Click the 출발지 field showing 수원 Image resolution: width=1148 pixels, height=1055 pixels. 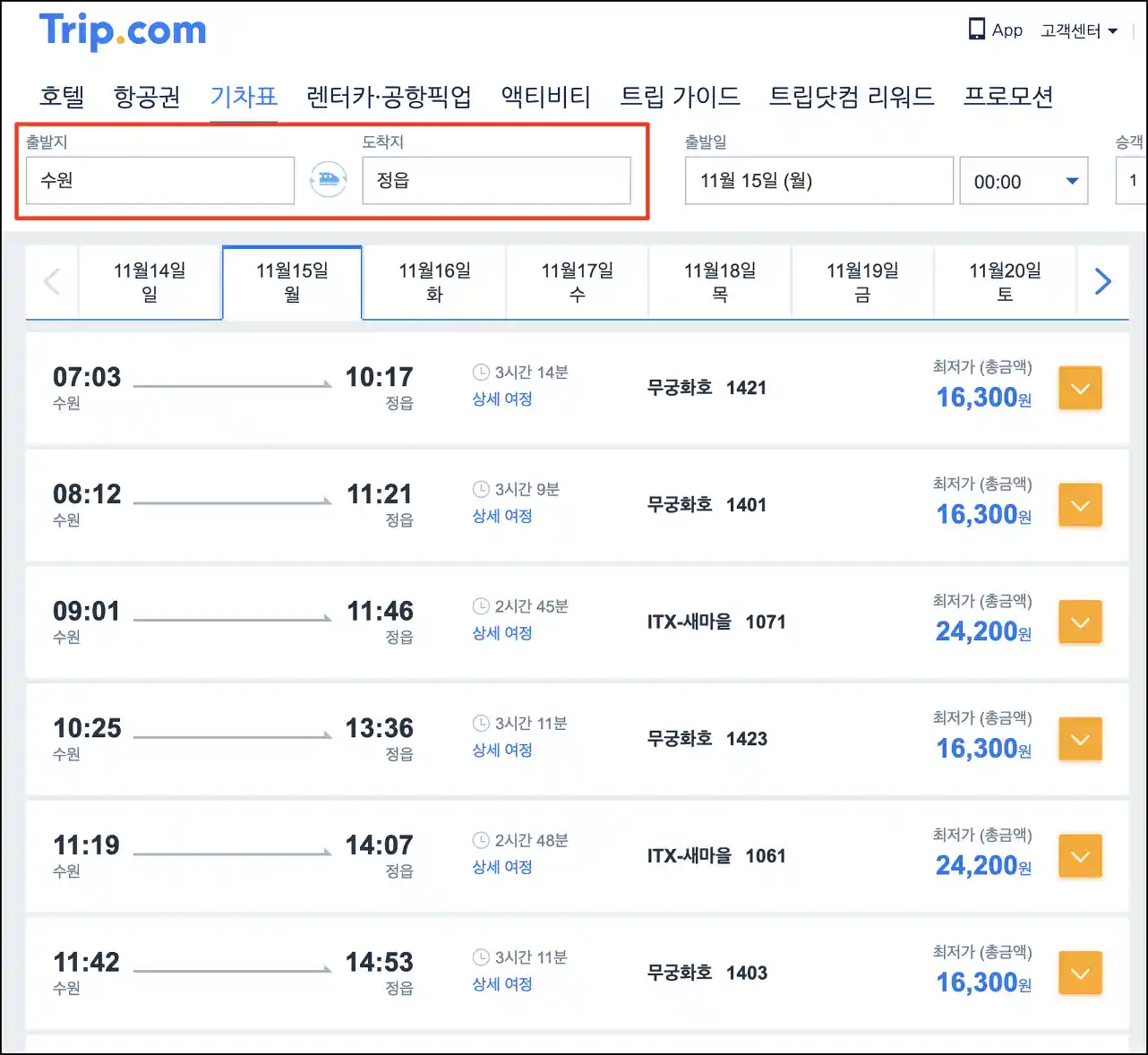coord(159,181)
